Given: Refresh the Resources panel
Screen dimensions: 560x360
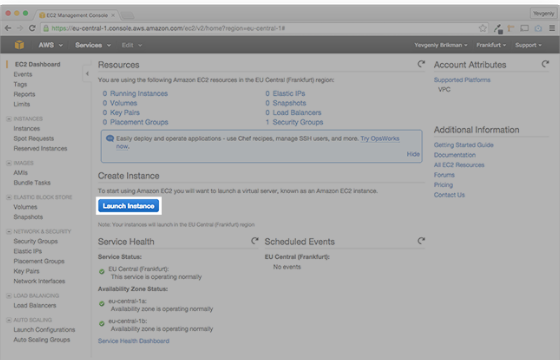Looking at the screenshot, I should tap(421, 64).
